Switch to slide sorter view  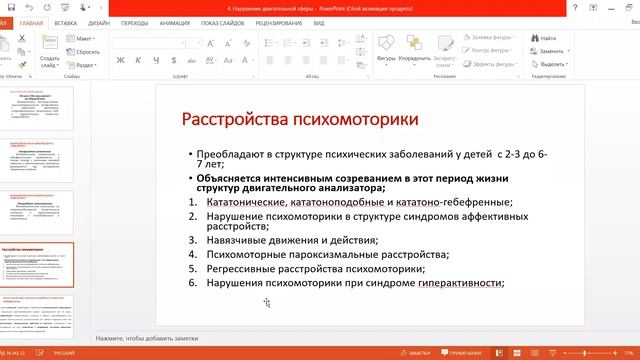point(517,353)
